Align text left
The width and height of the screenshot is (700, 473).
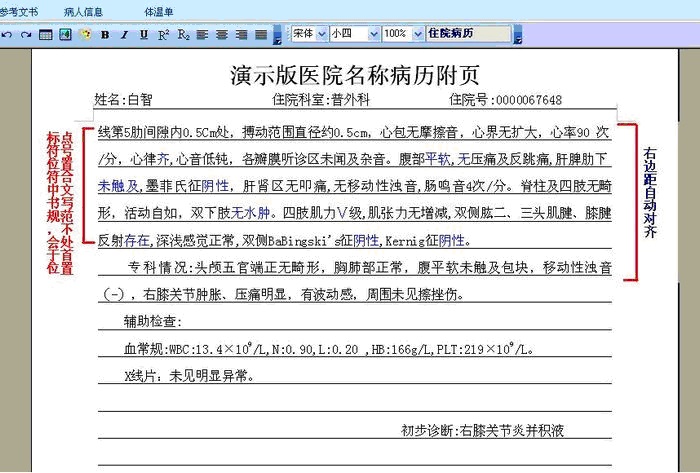pyautogui.click(x=202, y=34)
